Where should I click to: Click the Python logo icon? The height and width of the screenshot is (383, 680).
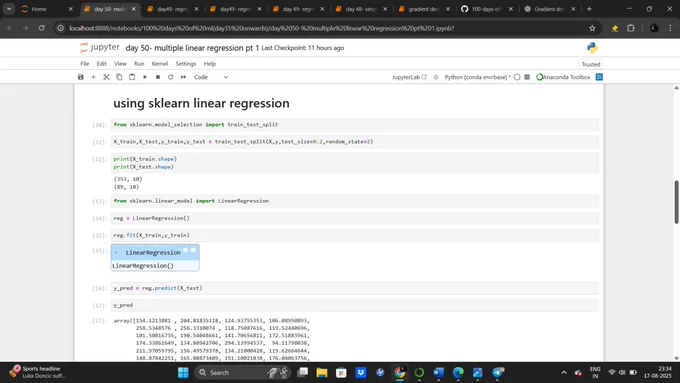click(x=592, y=48)
